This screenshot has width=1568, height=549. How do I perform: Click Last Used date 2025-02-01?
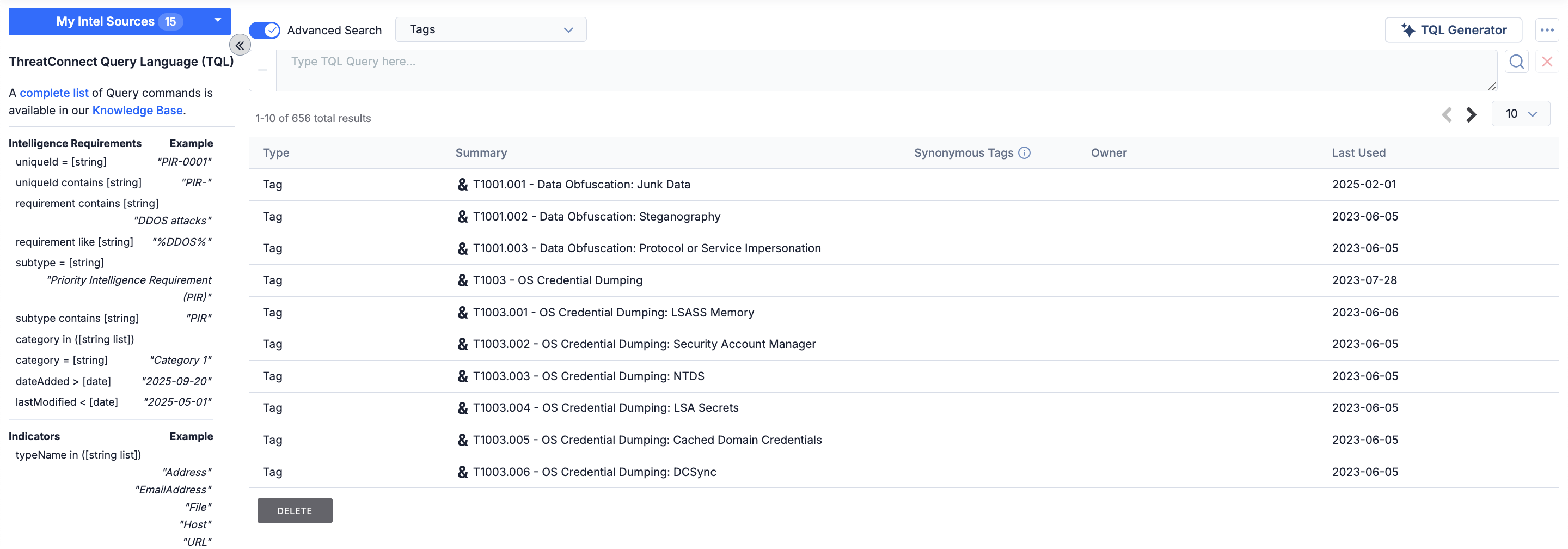(1363, 185)
